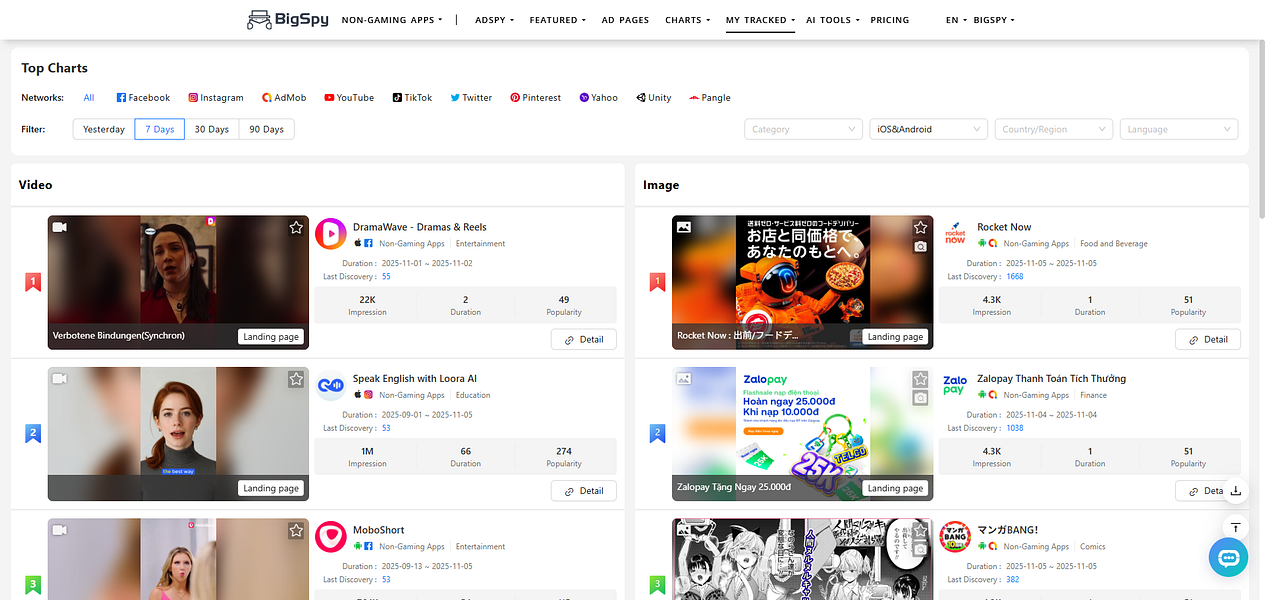Open image search camera icon on Rocket Now ad
Screen dimensions: 1265x600
coord(920,247)
